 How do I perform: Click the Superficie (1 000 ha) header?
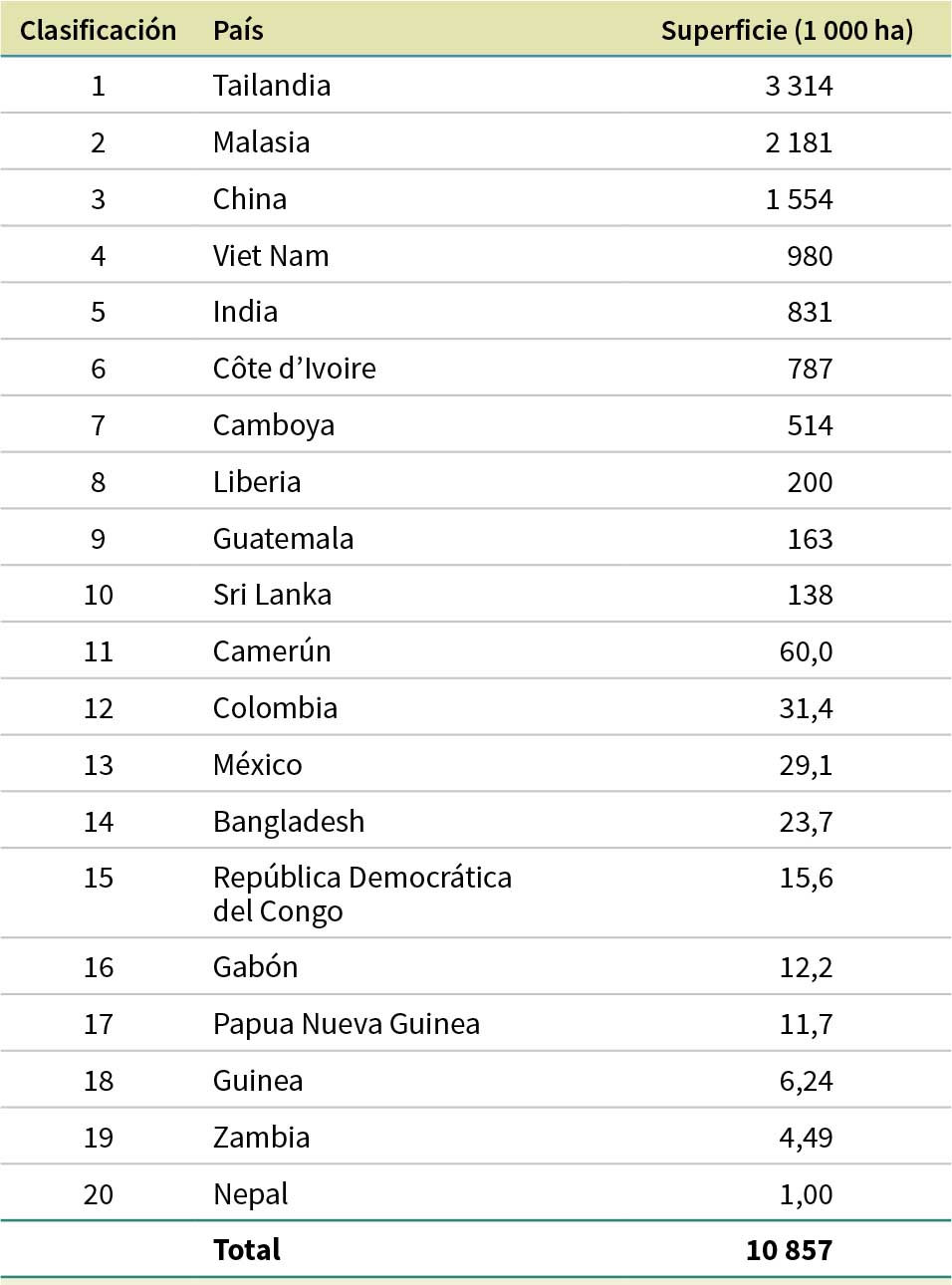[787, 30]
